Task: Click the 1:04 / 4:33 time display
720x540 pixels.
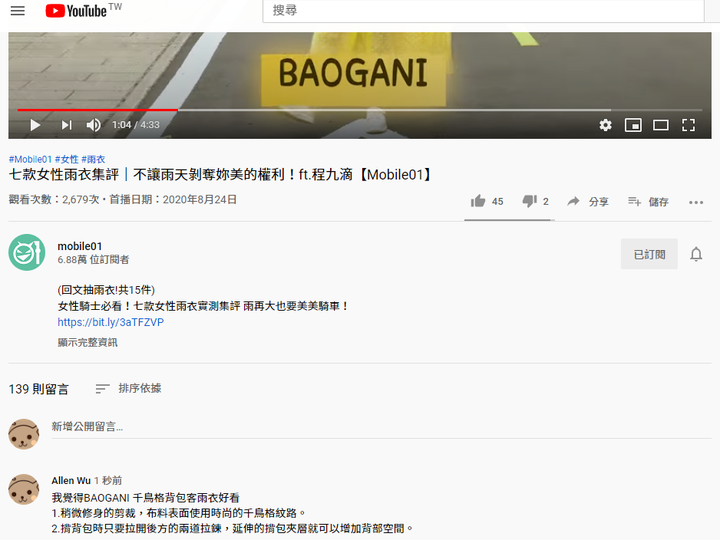Action: click(x=136, y=125)
